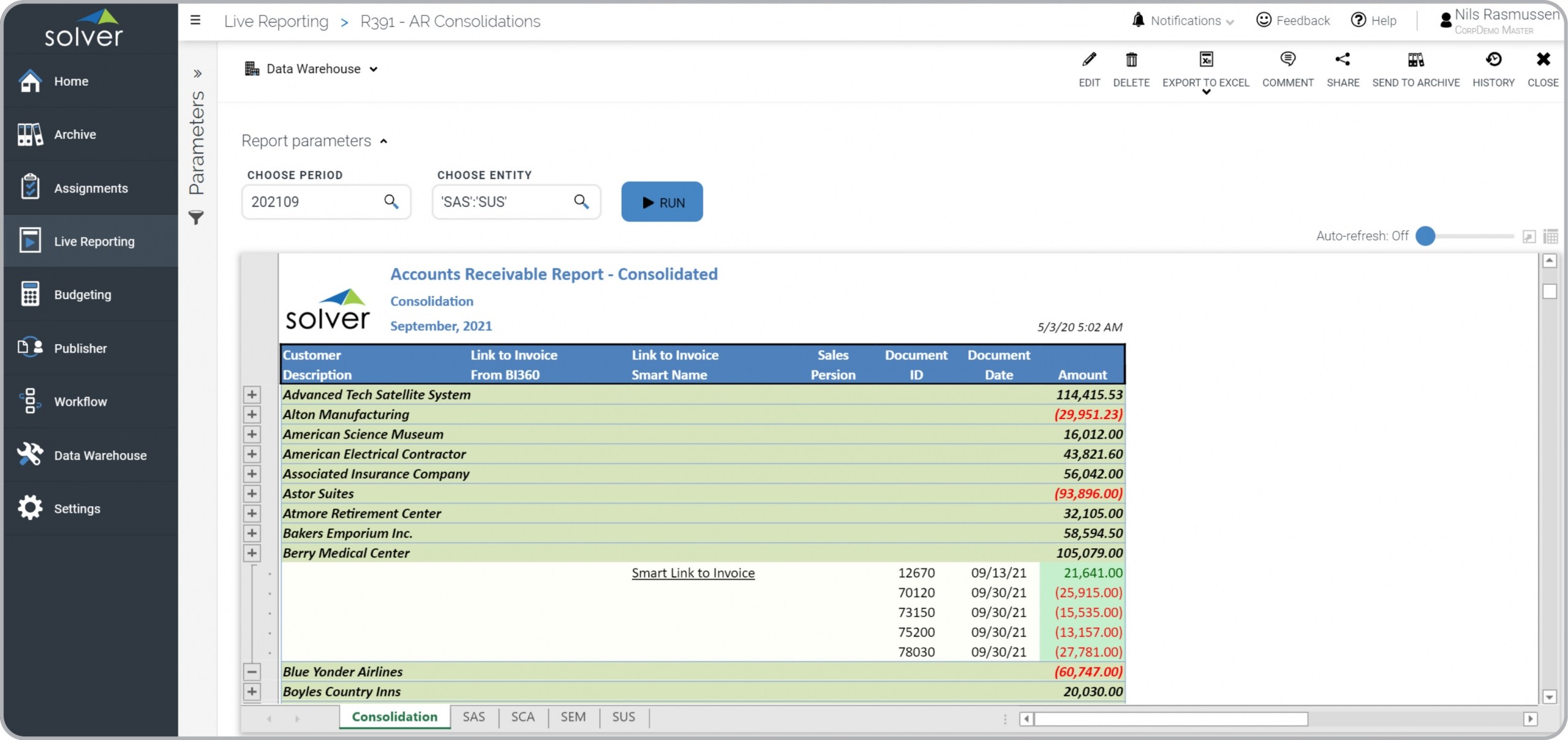Click the Edit pencil icon
The image size is (1568, 740).
(x=1089, y=60)
